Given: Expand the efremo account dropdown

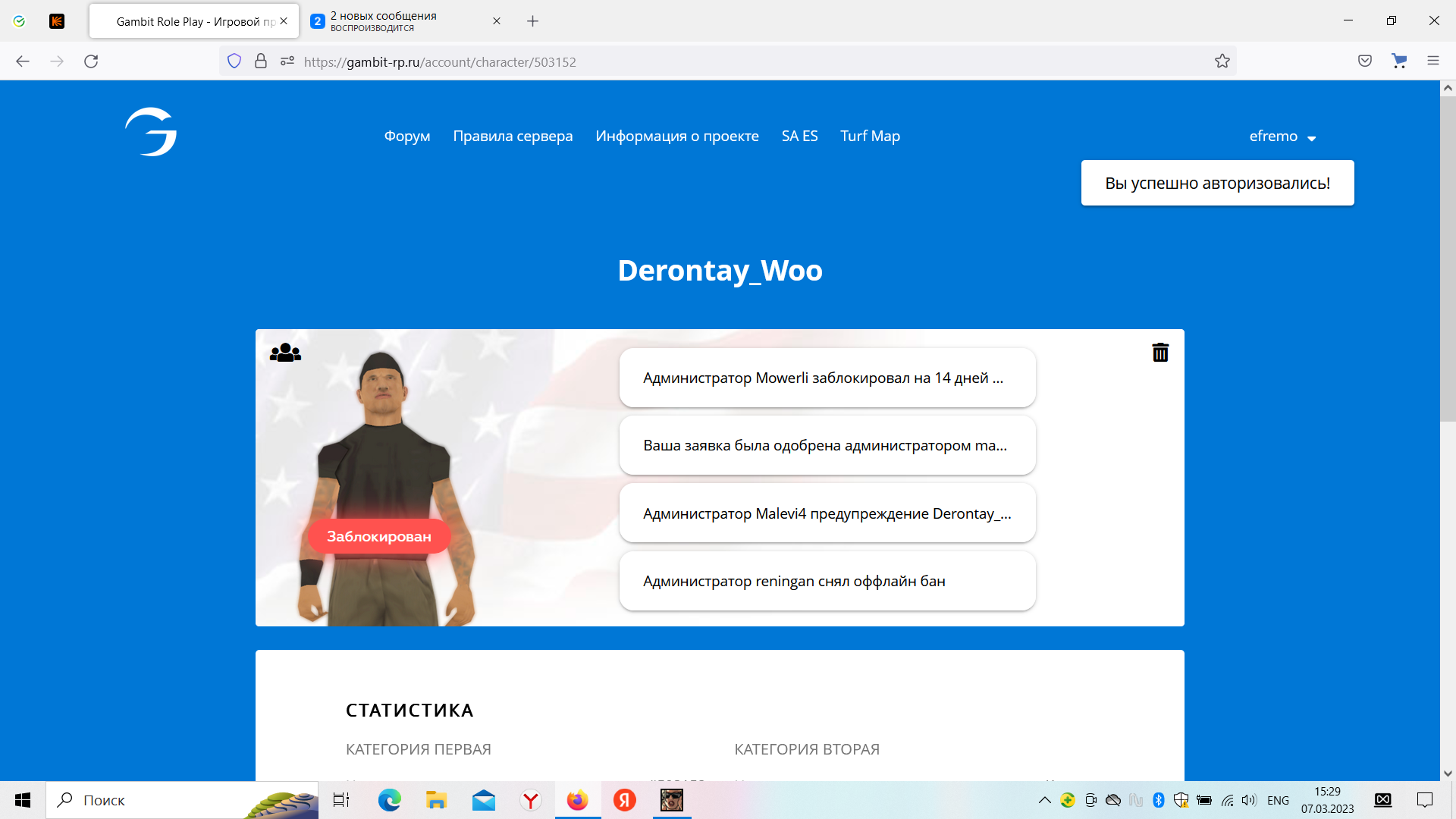Looking at the screenshot, I should click(x=1282, y=136).
